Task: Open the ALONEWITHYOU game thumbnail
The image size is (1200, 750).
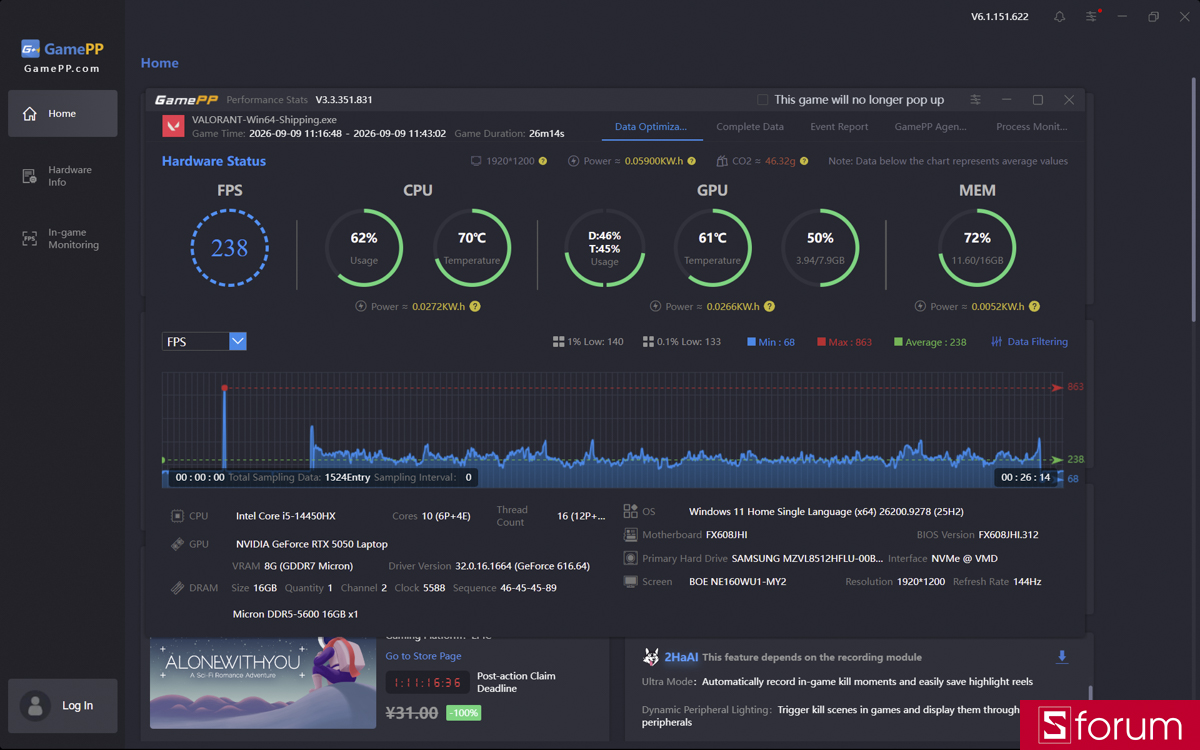Action: 263,682
